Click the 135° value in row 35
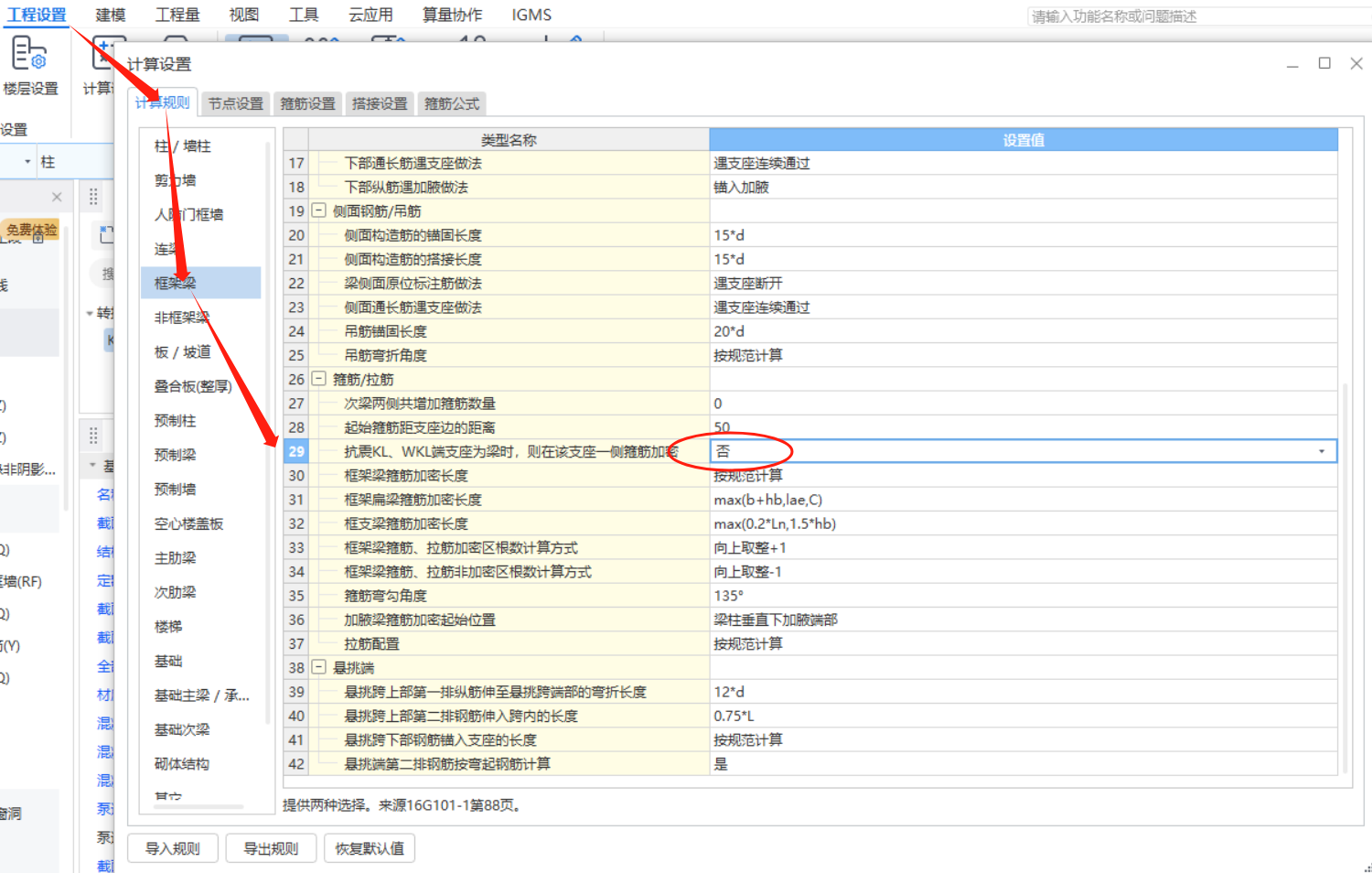Image resolution: width=1372 pixels, height=873 pixels. click(729, 596)
